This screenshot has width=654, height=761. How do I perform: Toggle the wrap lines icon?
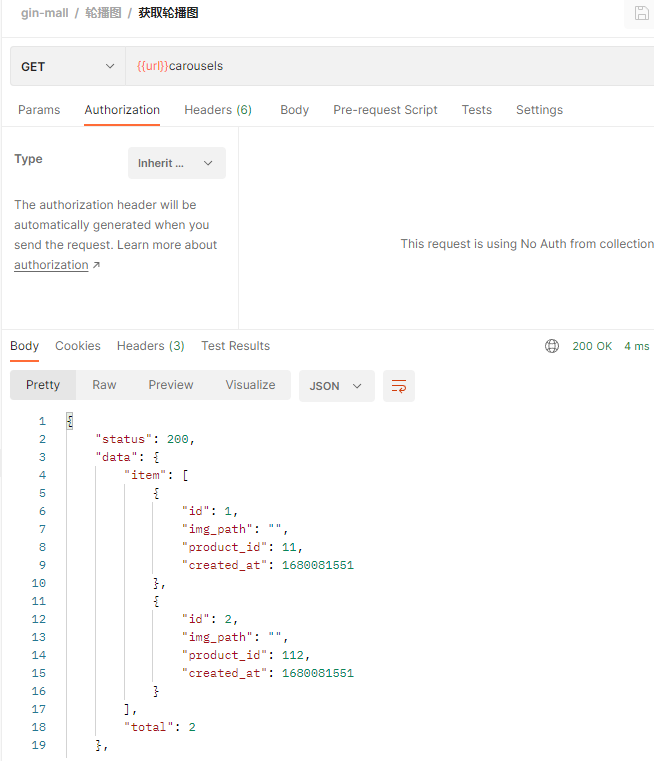399,386
